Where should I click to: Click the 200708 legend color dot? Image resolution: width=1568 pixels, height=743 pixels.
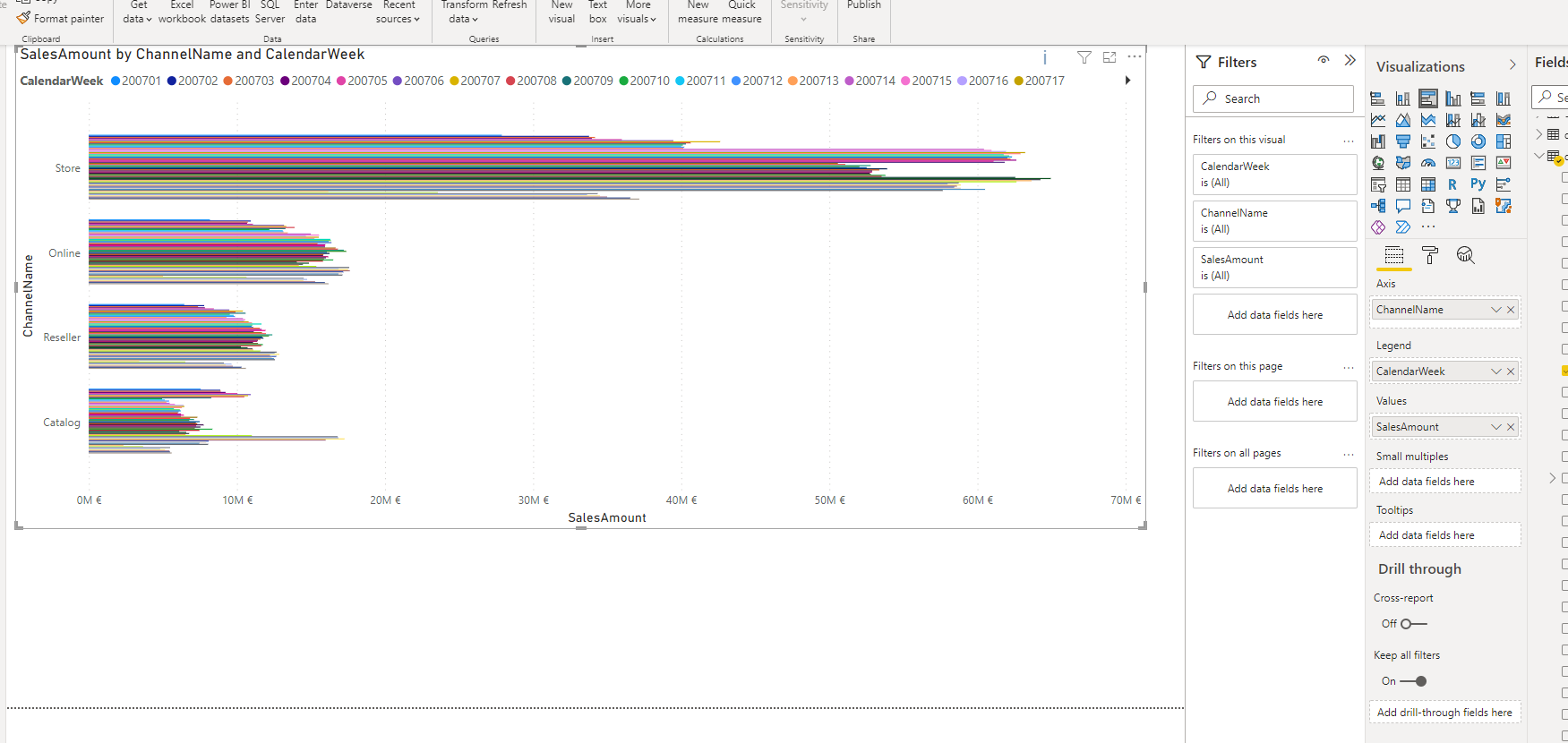click(x=510, y=81)
